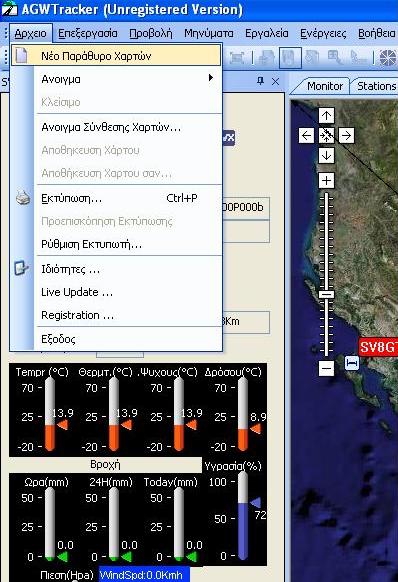
Task: Pan the map down with arrow icon
Action: tap(326, 156)
